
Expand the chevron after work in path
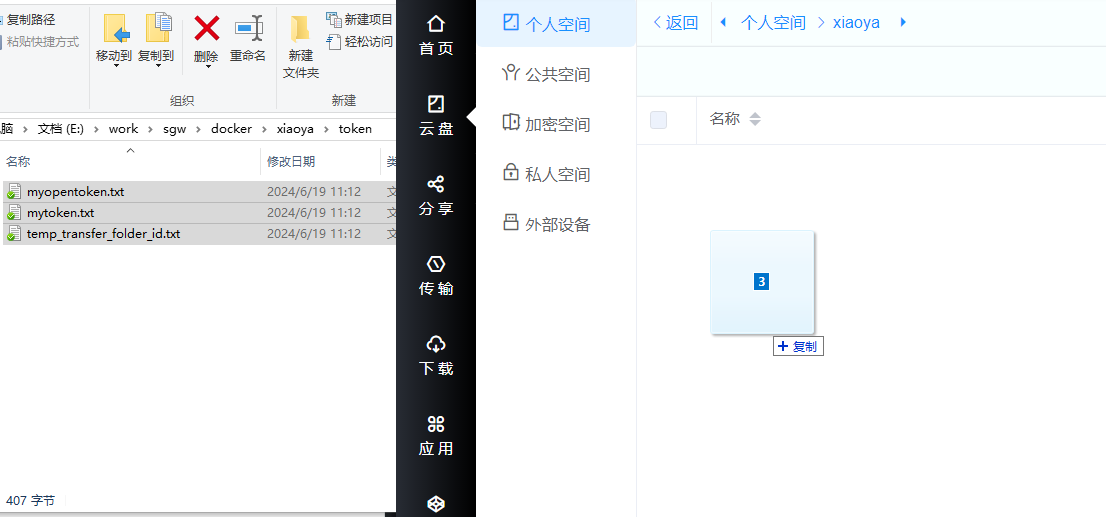[150, 129]
